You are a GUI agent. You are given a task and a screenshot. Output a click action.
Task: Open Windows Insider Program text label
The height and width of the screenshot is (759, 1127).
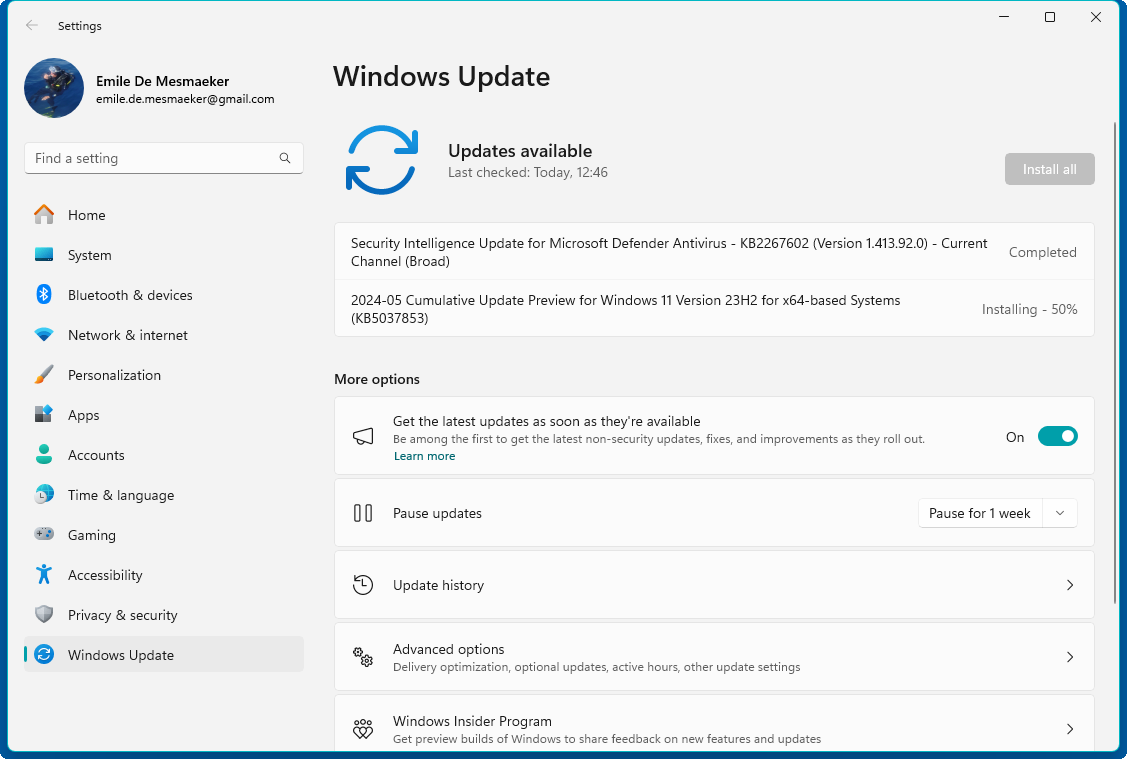coord(472,721)
